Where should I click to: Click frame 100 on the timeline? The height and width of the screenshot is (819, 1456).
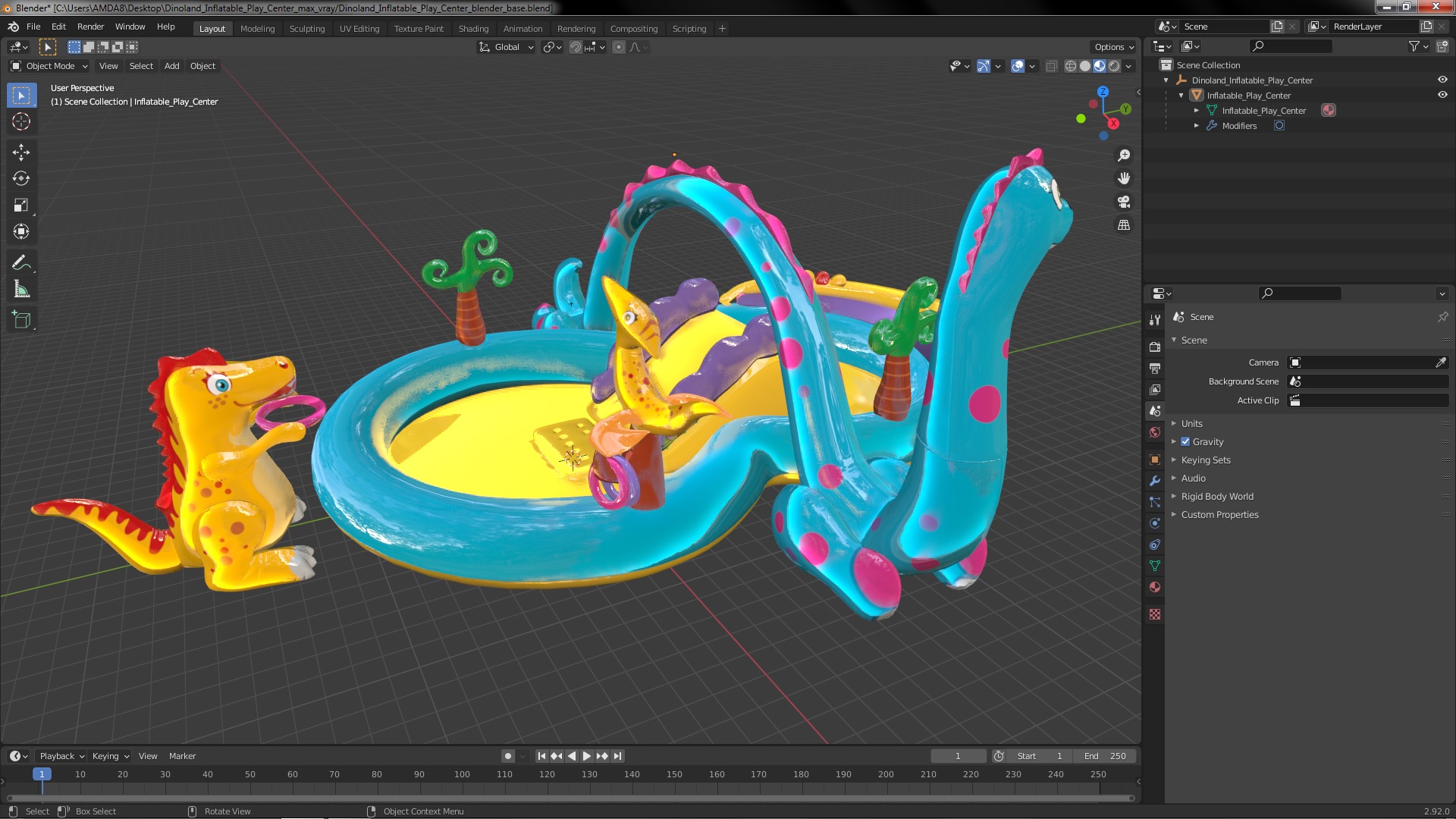(462, 775)
